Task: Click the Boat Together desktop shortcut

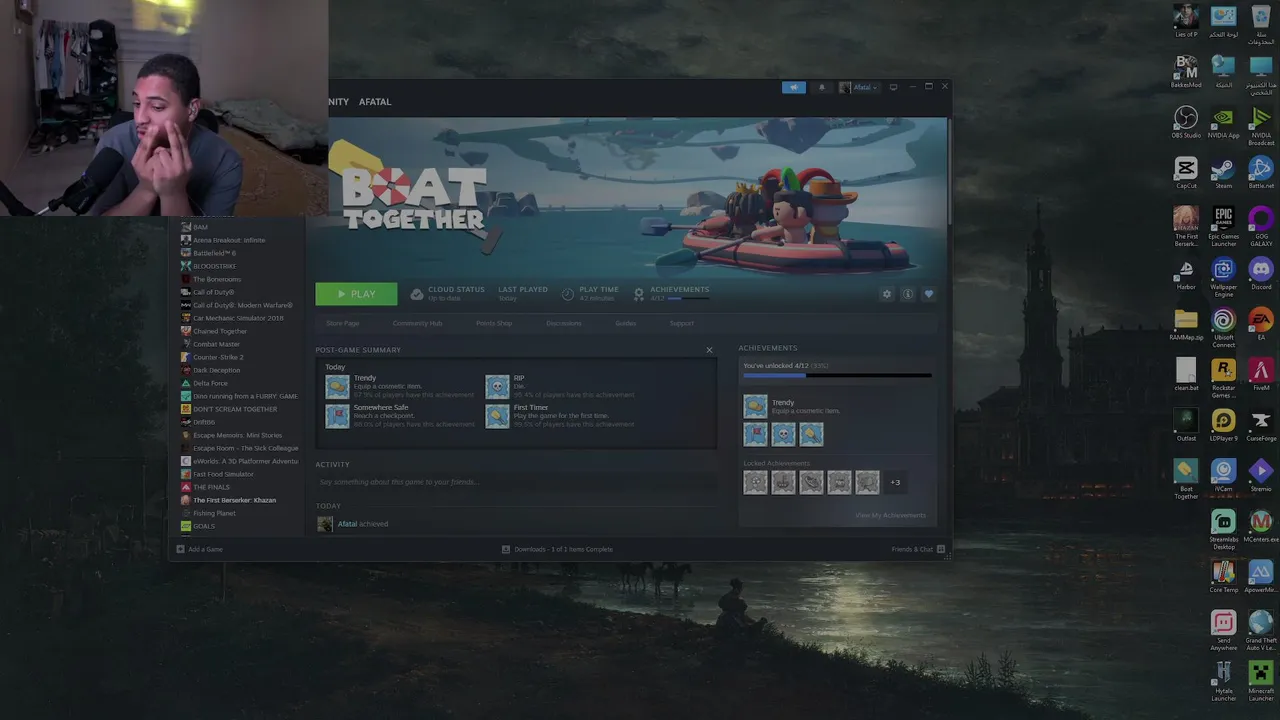Action: coord(1186,479)
